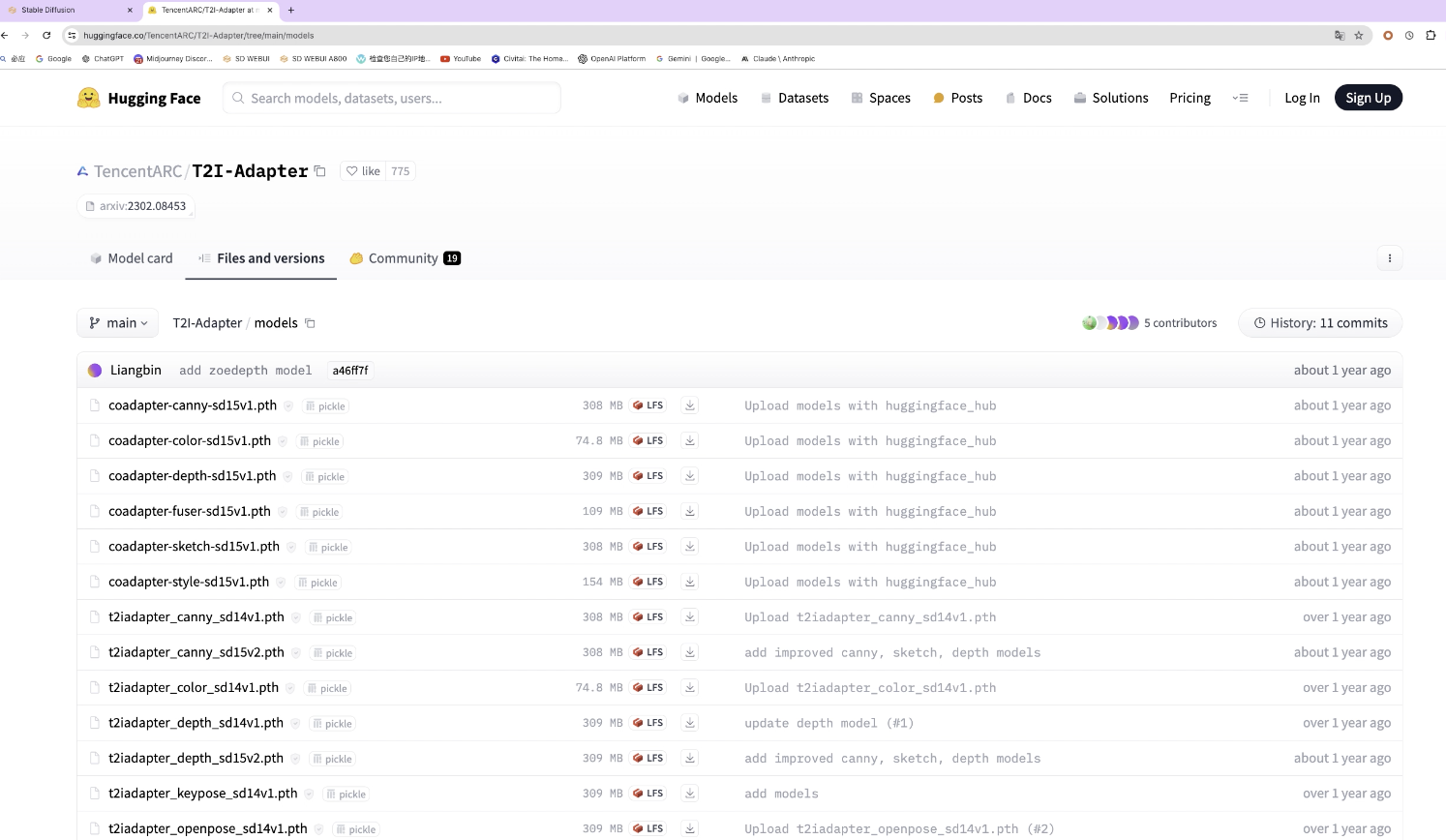The height and width of the screenshot is (840, 1446).
Task: Open the main branch dropdown
Action: 118,323
